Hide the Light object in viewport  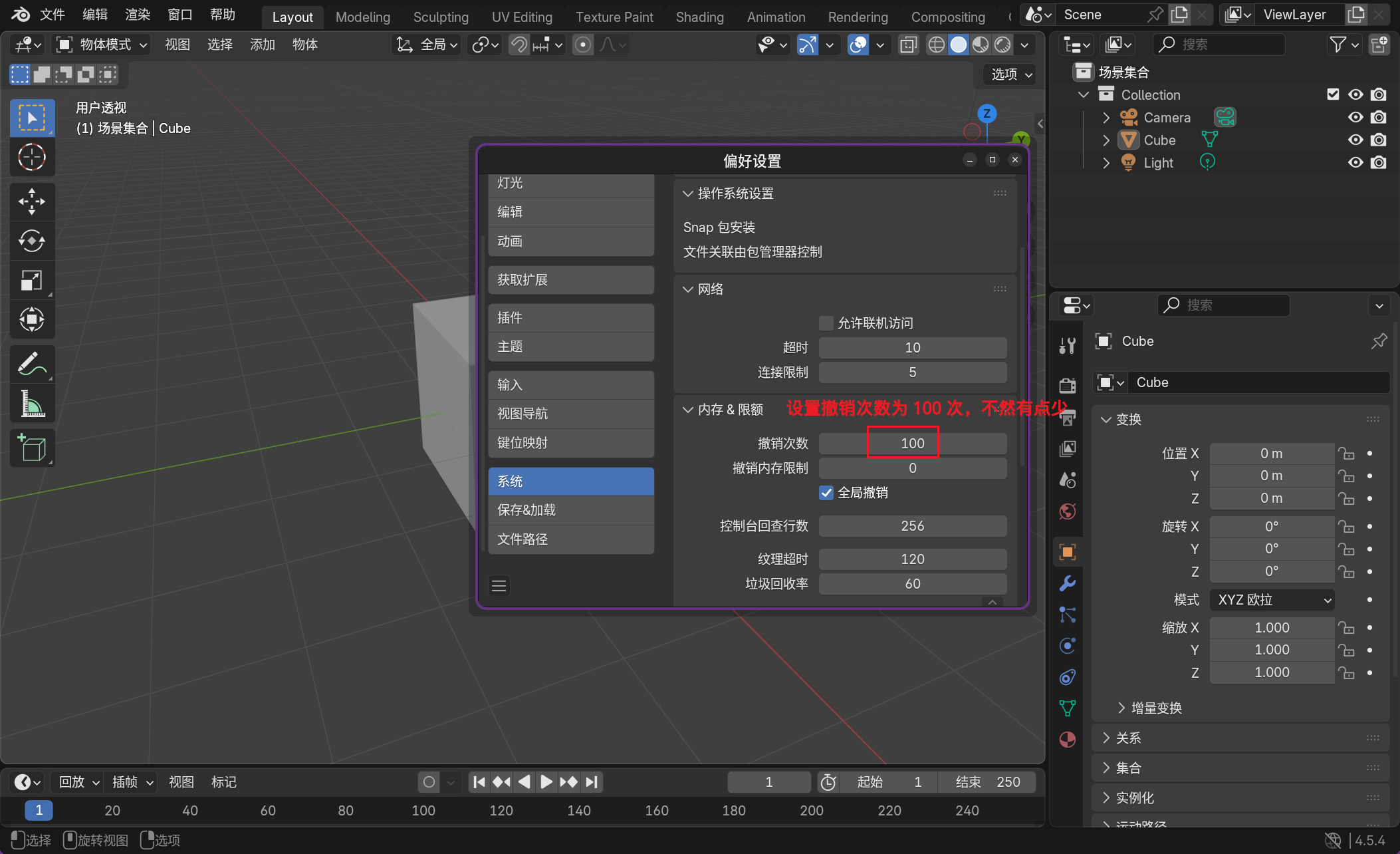click(1355, 163)
